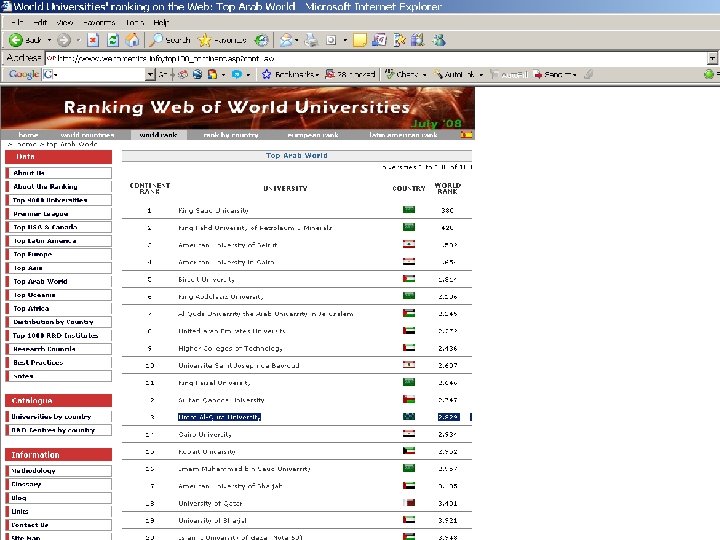Open Top Africa sidebar link
The image size is (720, 540).
(x=58, y=308)
